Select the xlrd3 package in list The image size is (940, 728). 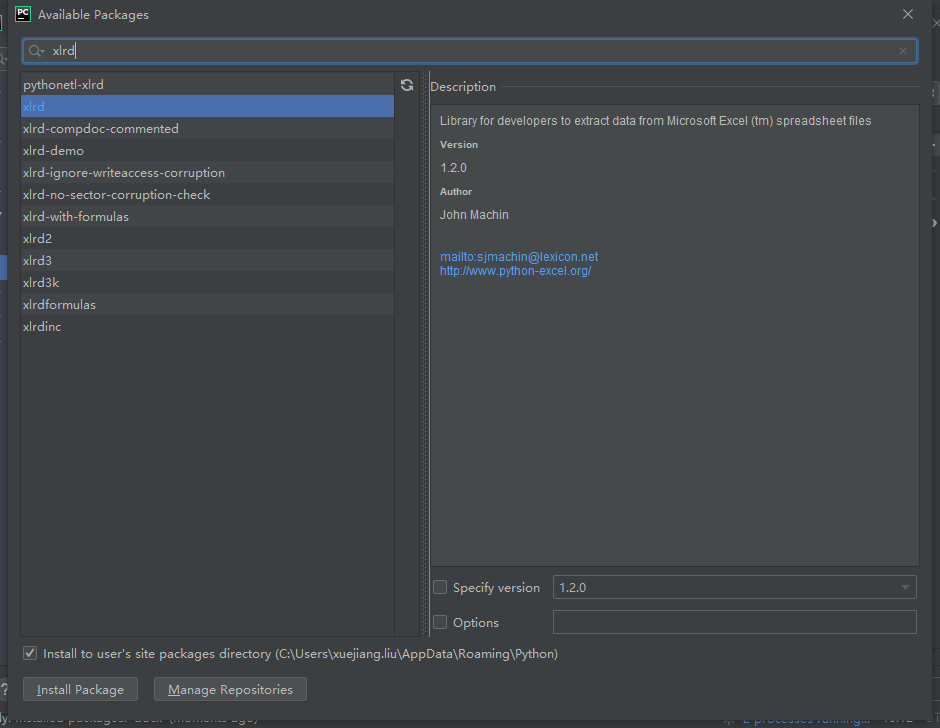(x=207, y=260)
